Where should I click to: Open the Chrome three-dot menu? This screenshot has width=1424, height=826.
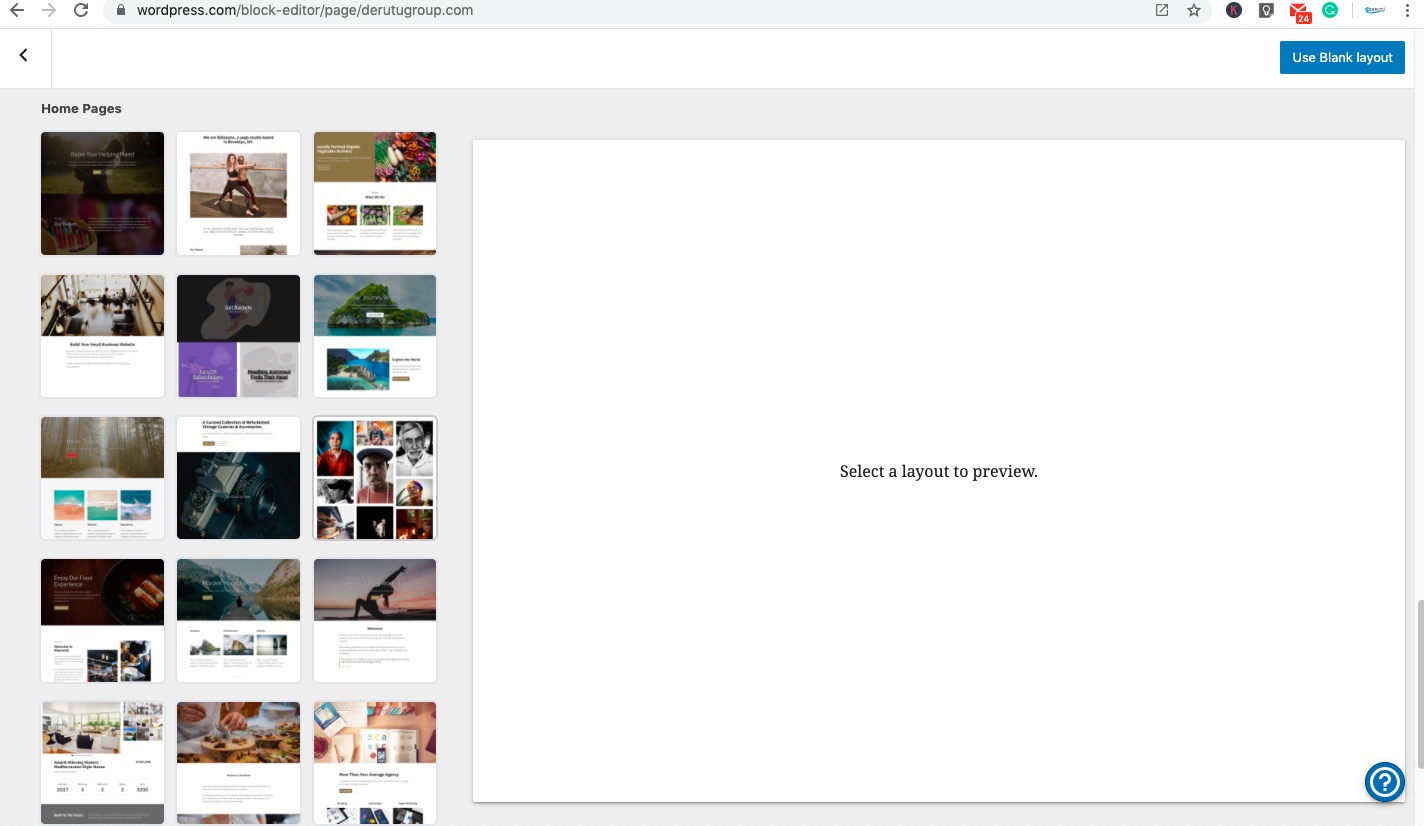(1407, 10)
